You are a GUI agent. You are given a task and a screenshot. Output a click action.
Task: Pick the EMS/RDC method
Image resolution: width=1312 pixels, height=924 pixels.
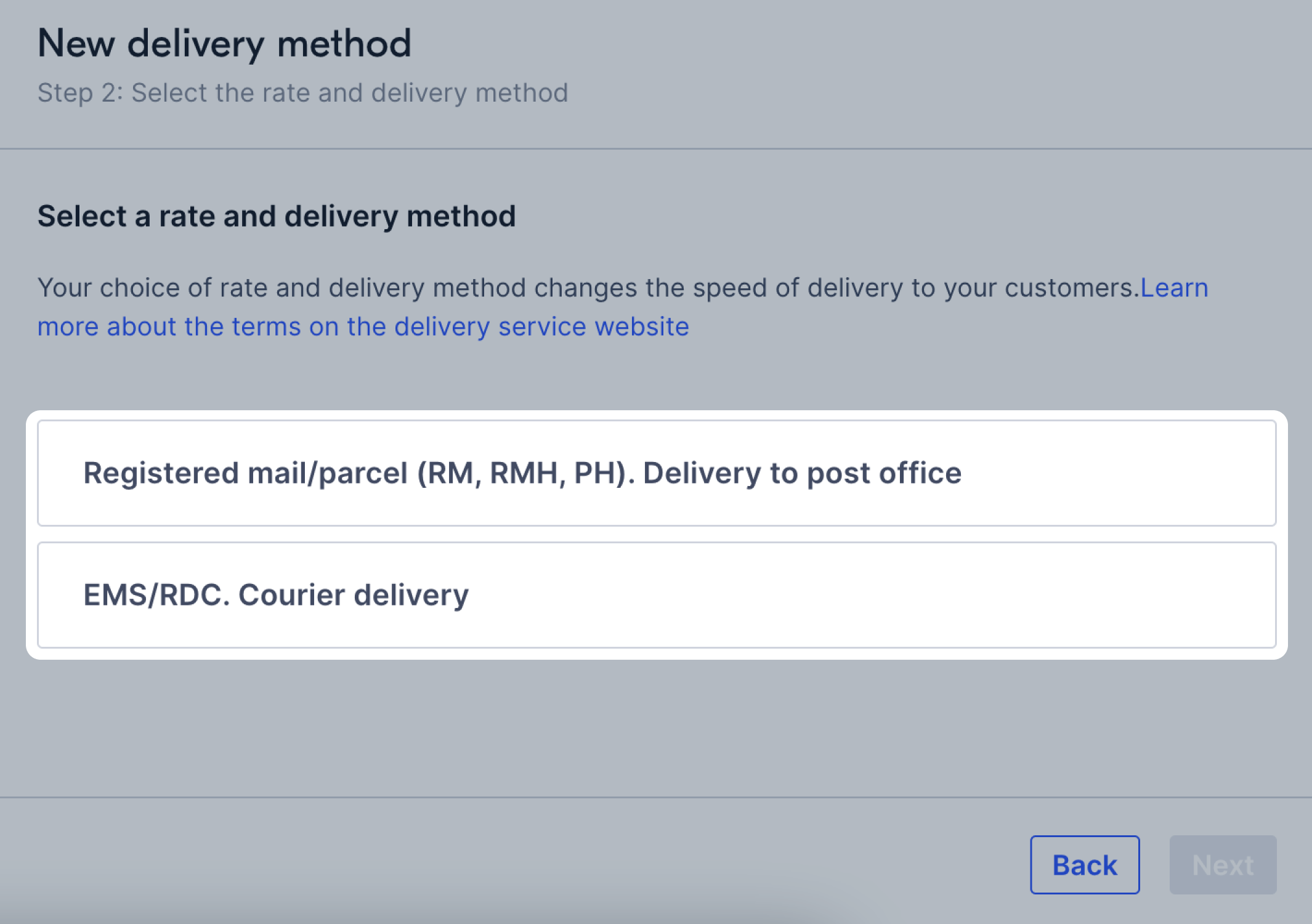[657, 595]
